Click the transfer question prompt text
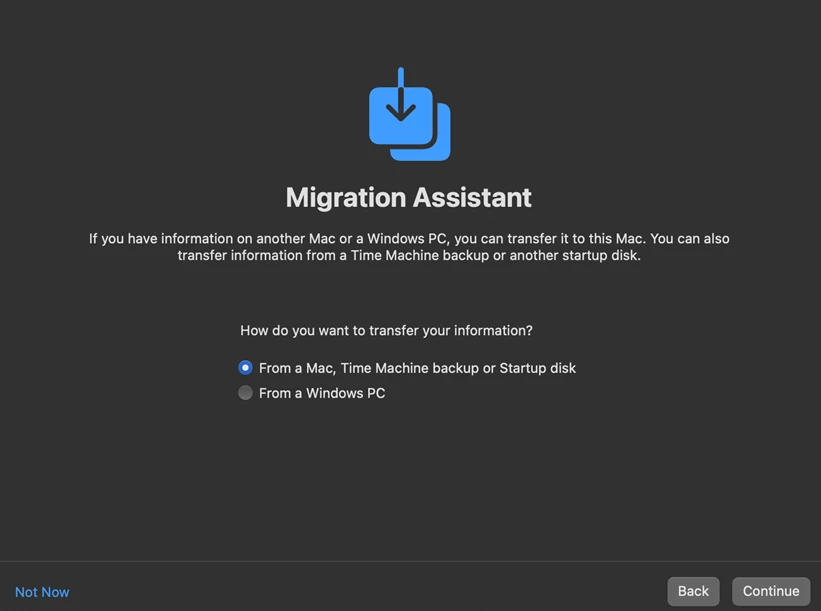This screenshot has width=821, height=611. pyautogui.click(x=387, y=330)
